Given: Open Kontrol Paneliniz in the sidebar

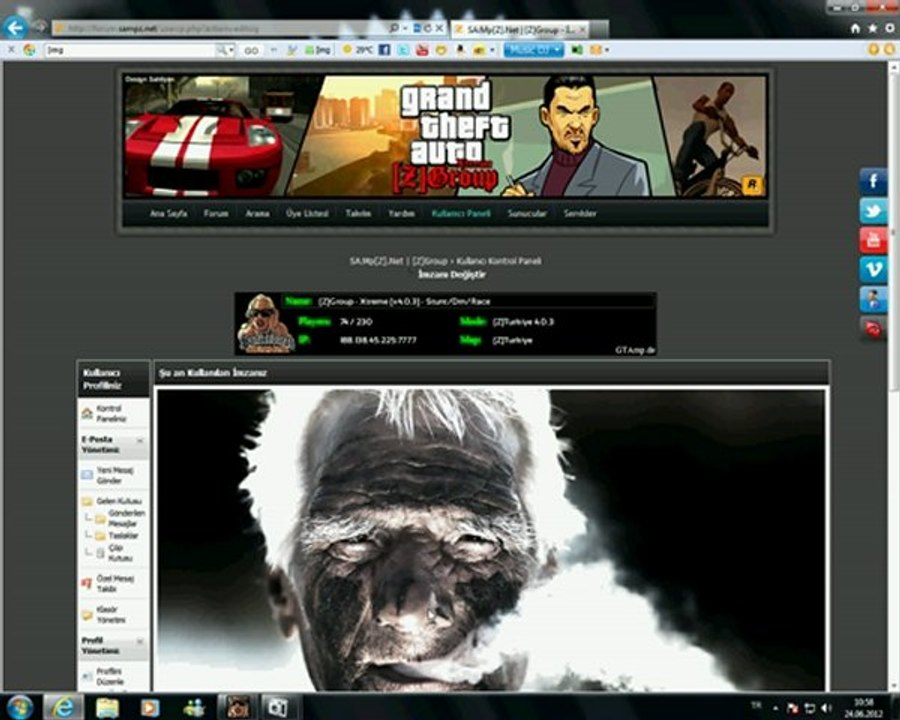Looking at the screenshot, I should tap(111, 413).
